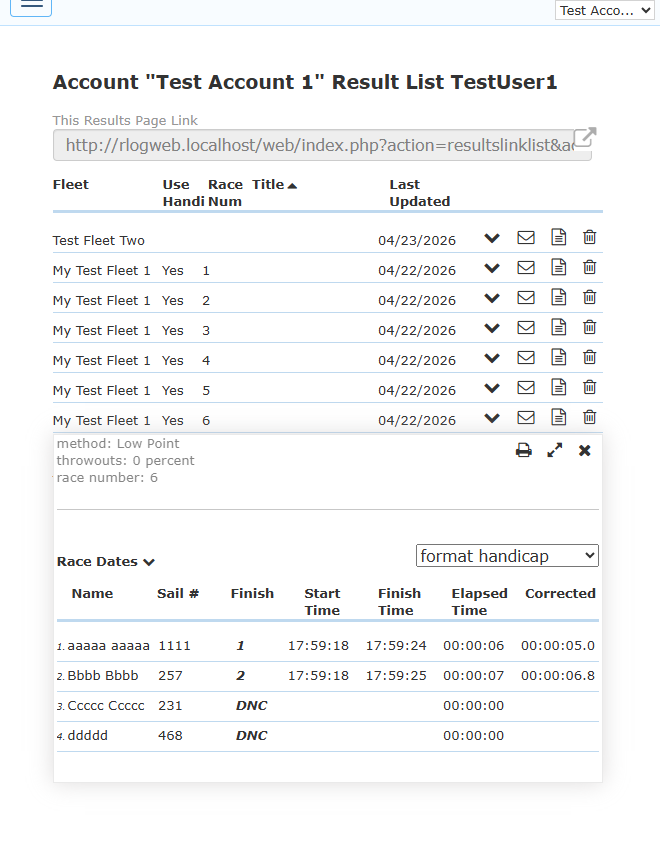Delete My Test Fleet 1 race 5 result
Viewport: 660px width, 843px height.
590,388
